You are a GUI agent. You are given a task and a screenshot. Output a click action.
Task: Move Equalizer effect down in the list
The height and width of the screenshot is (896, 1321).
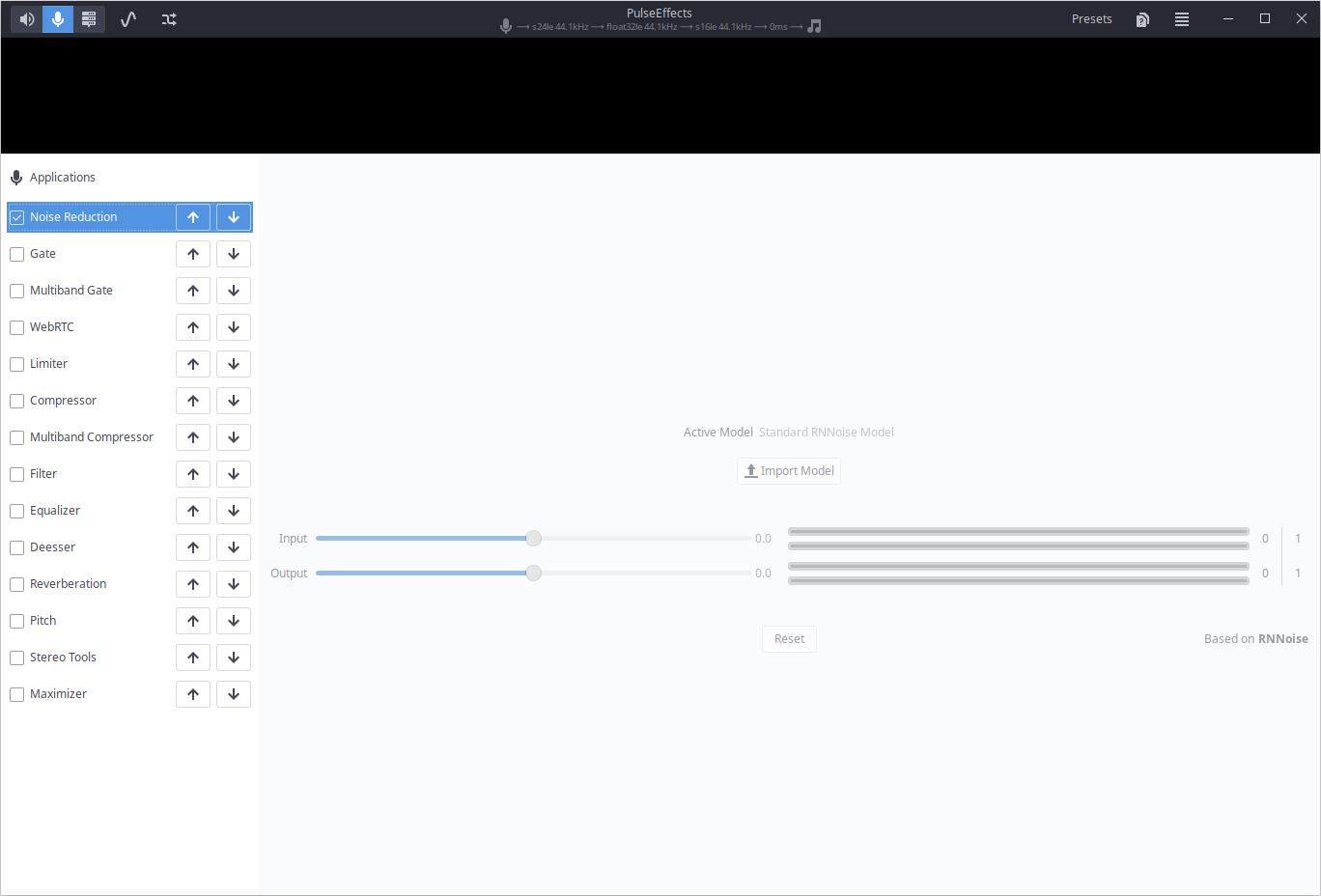[x=234, y=511]
